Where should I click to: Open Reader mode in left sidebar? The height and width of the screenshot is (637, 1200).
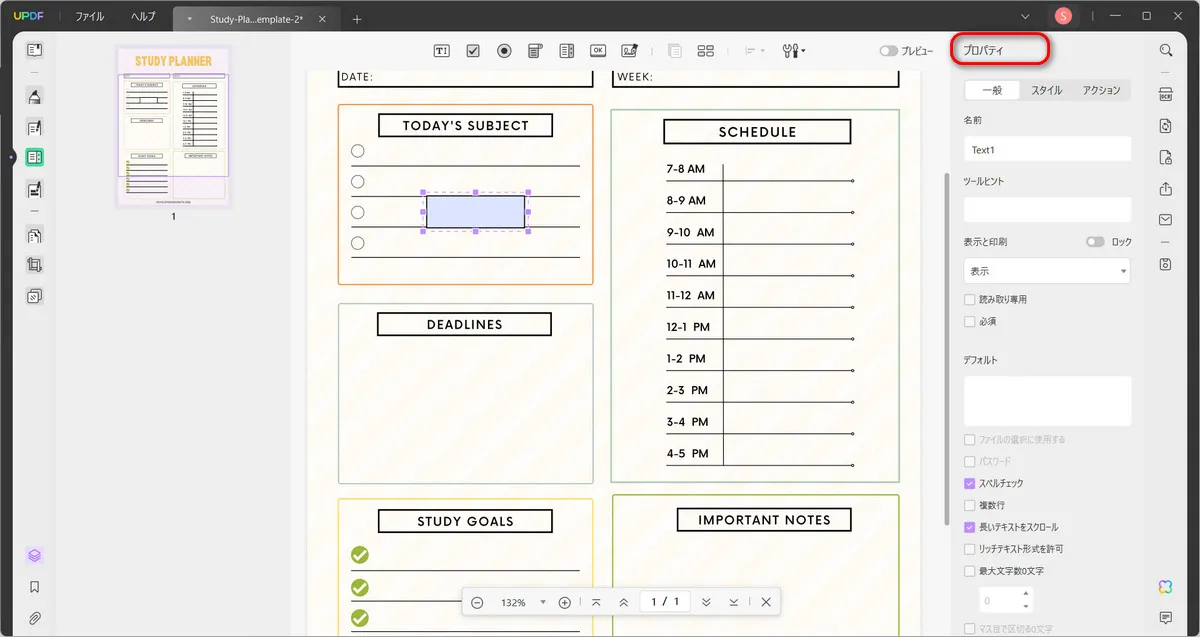35,50
